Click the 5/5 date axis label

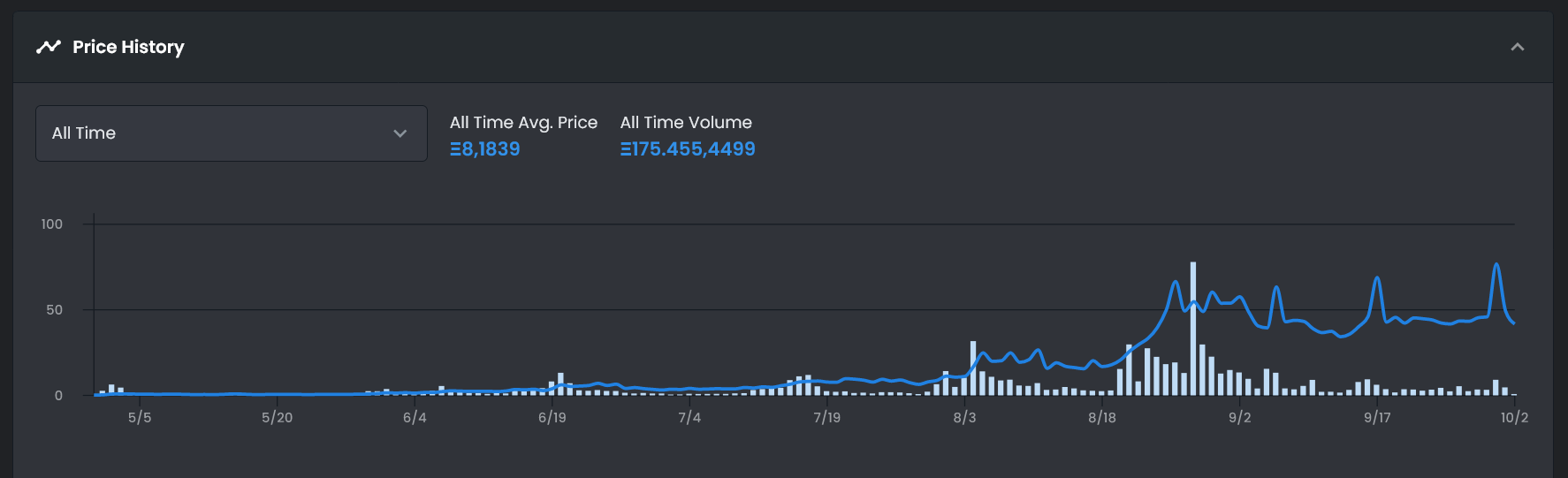tap(140, 417)
